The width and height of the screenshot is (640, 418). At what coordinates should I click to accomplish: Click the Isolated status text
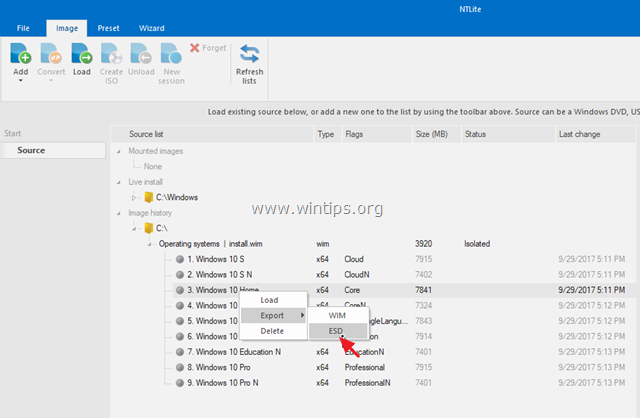pyautogui.click(x=477, y=244)
